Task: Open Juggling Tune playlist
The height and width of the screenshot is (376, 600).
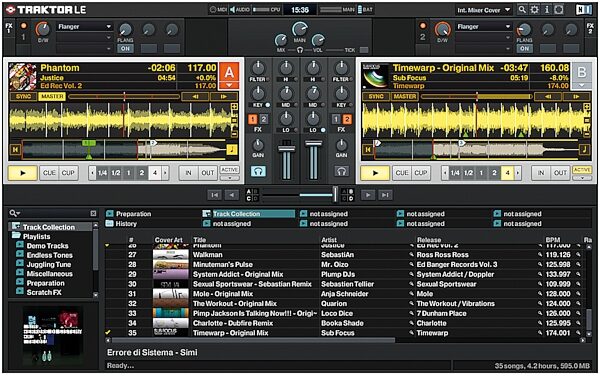Action: [x=49, y=264]
